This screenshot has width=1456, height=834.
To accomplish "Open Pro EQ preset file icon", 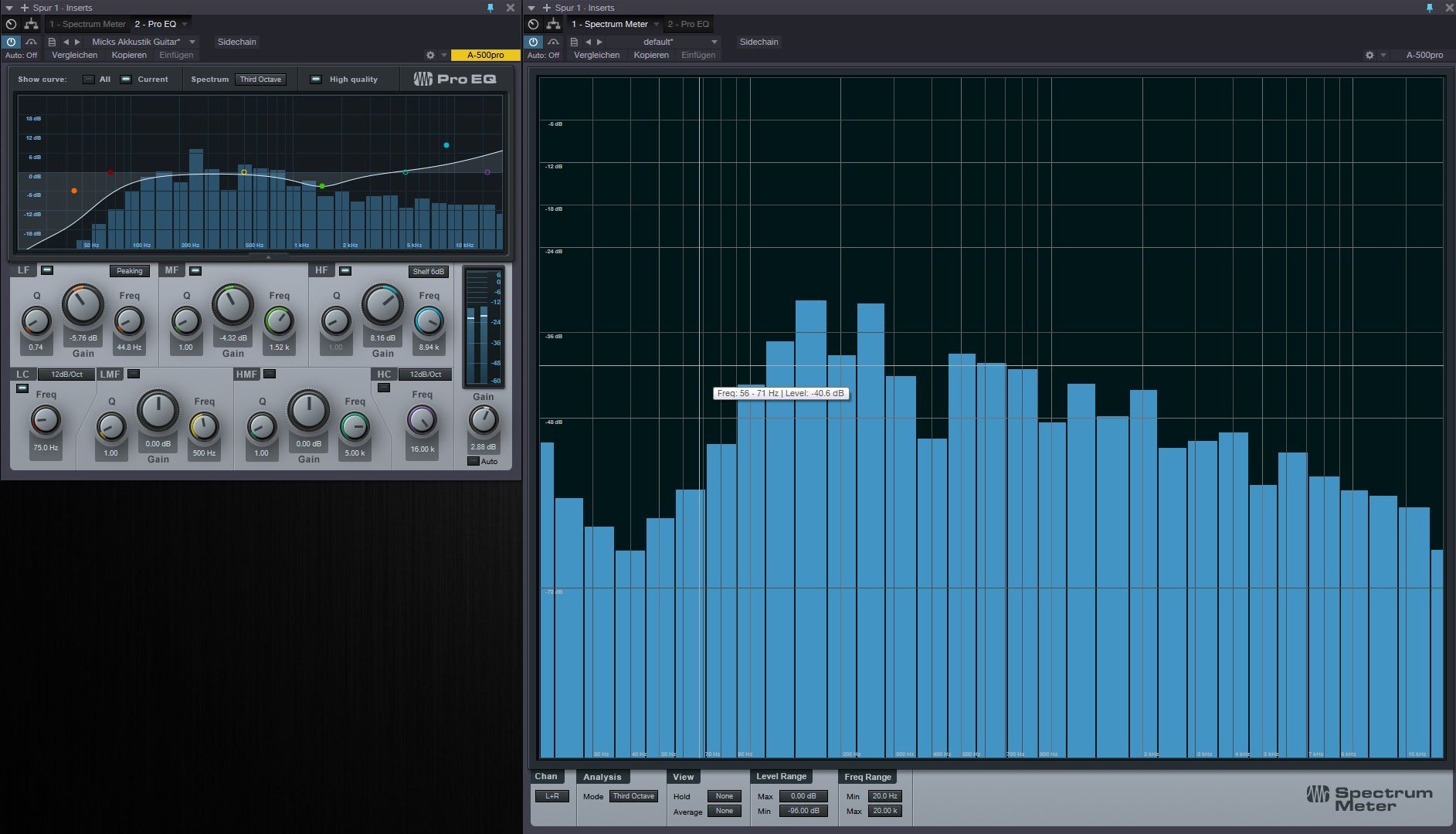I will (x=52, y=42).
